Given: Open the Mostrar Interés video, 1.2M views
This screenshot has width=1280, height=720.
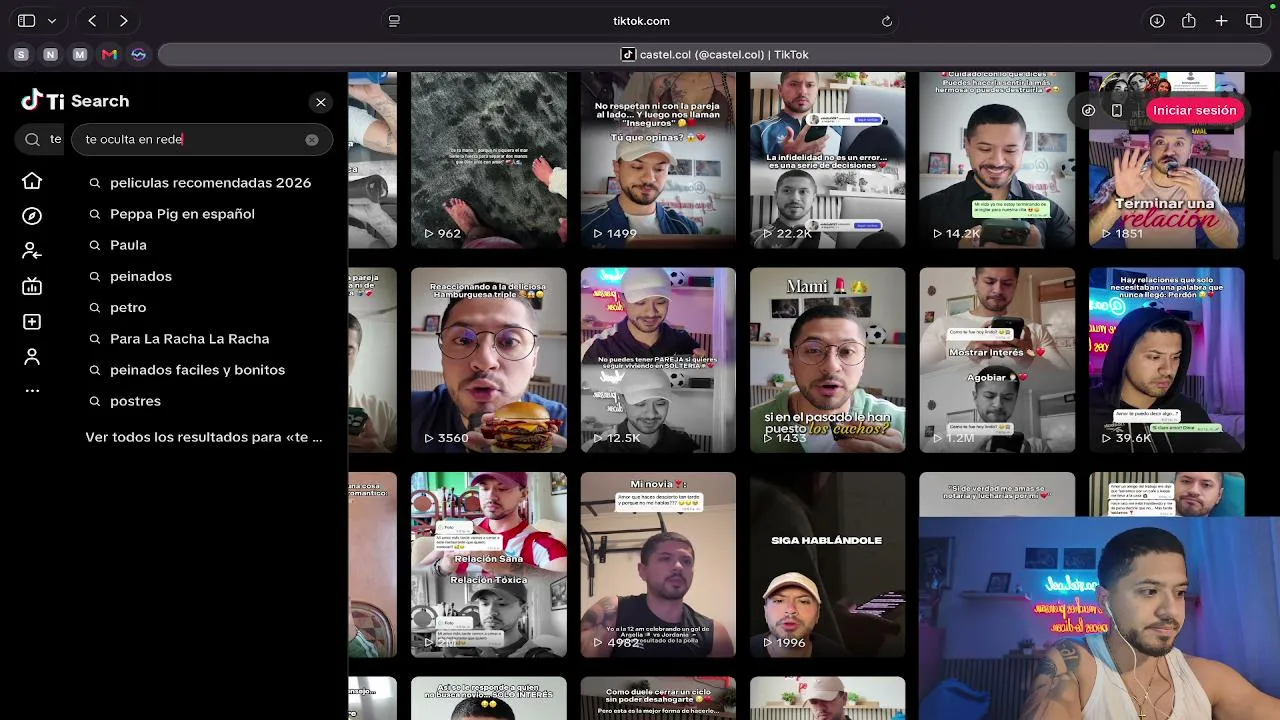Looking at the screenshot, I should coord(997,360).
